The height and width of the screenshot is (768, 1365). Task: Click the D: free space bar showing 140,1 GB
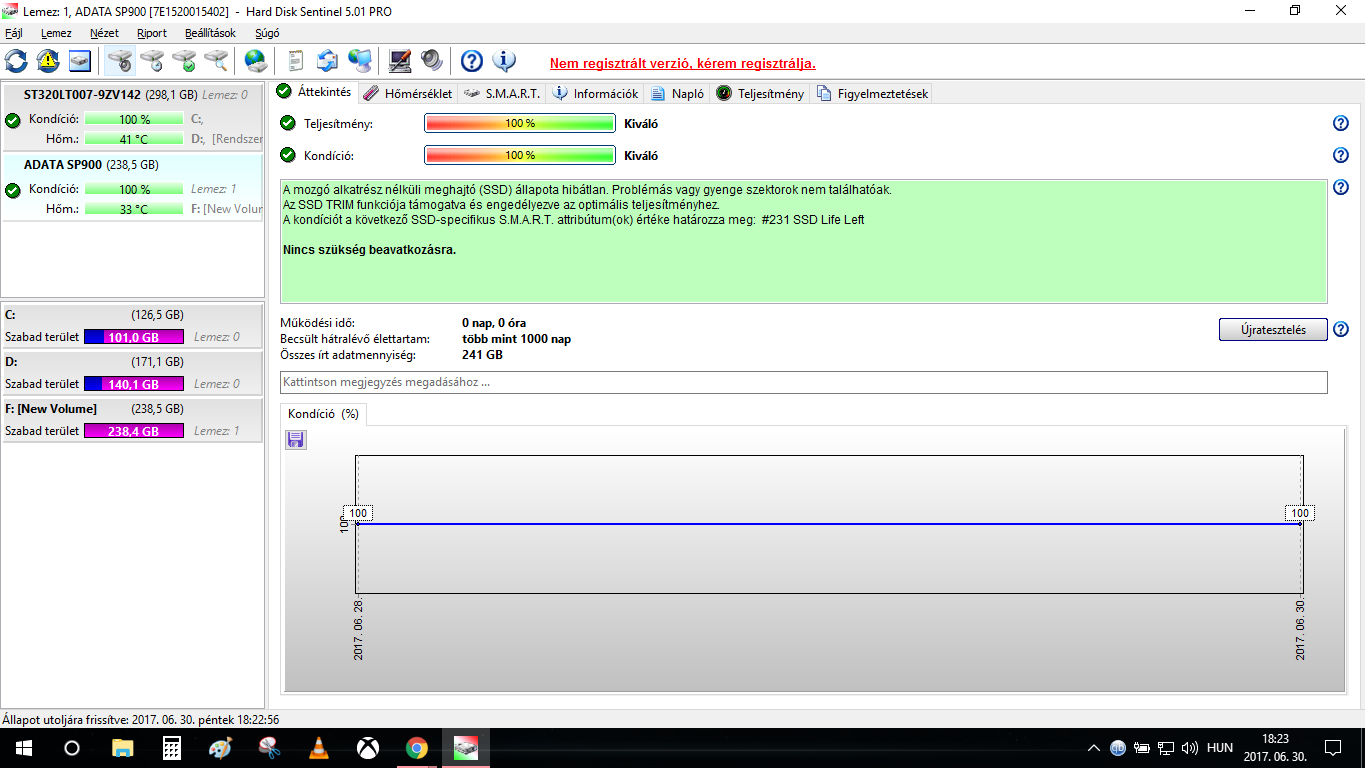(x=134, y=384)
